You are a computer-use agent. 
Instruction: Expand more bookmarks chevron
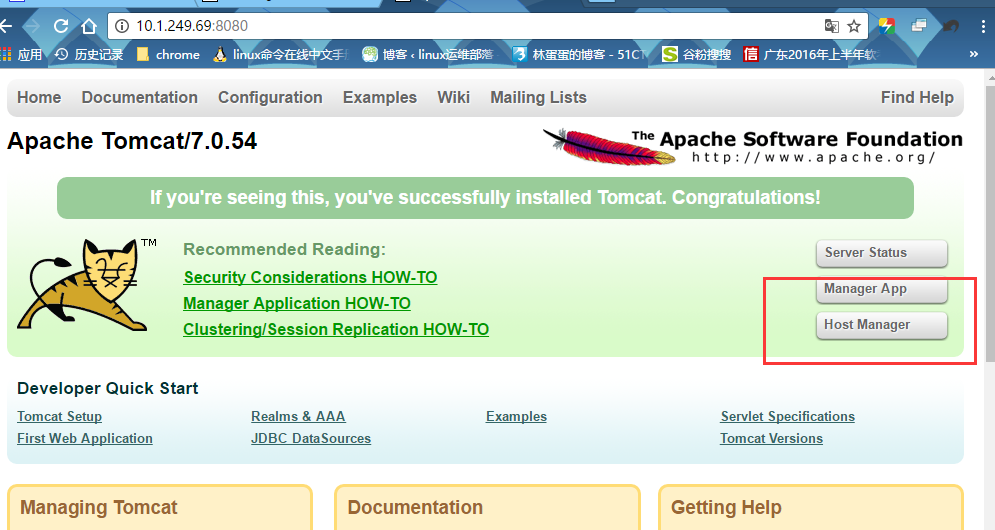(x=973, y=55)
